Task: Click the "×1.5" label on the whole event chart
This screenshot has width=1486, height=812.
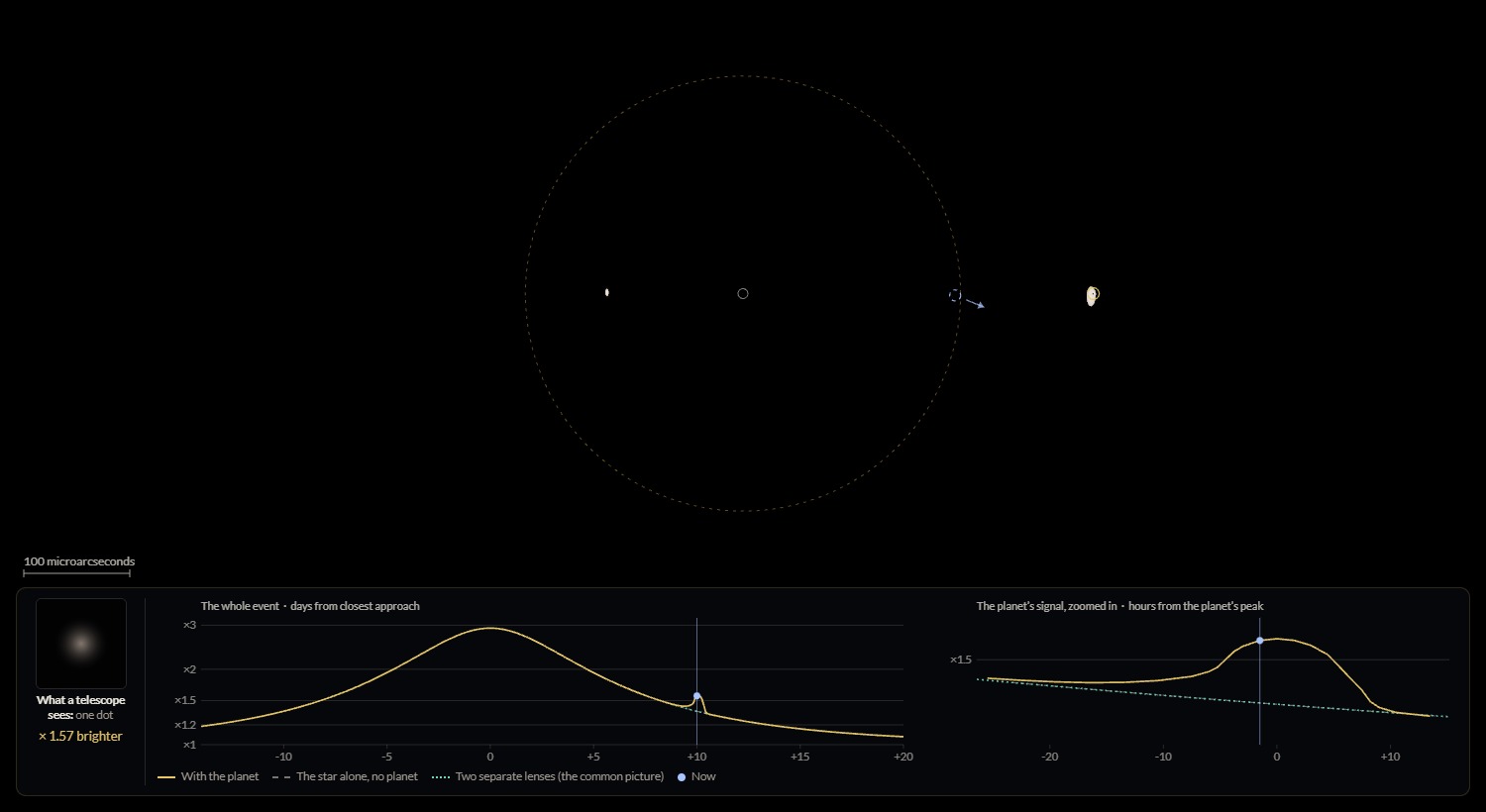Action: [x=185, y=700]
